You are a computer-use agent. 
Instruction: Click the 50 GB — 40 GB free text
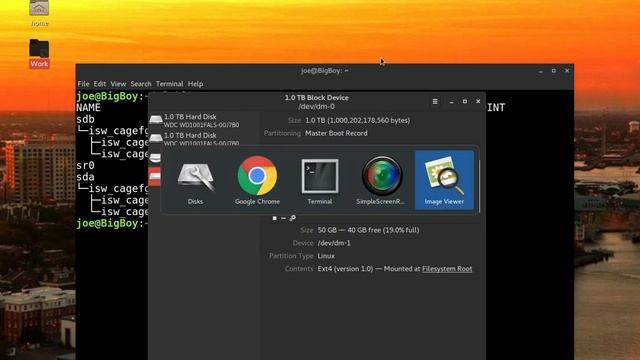click(x=368, y=230)
